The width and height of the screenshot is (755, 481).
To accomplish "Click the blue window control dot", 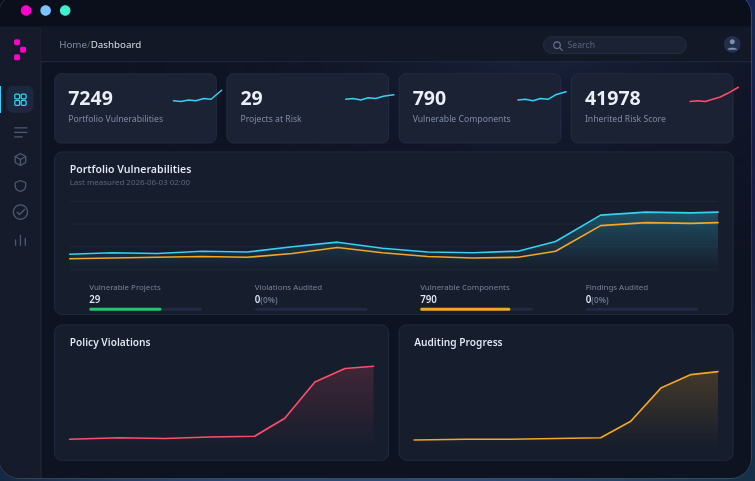I will [46, 11].
